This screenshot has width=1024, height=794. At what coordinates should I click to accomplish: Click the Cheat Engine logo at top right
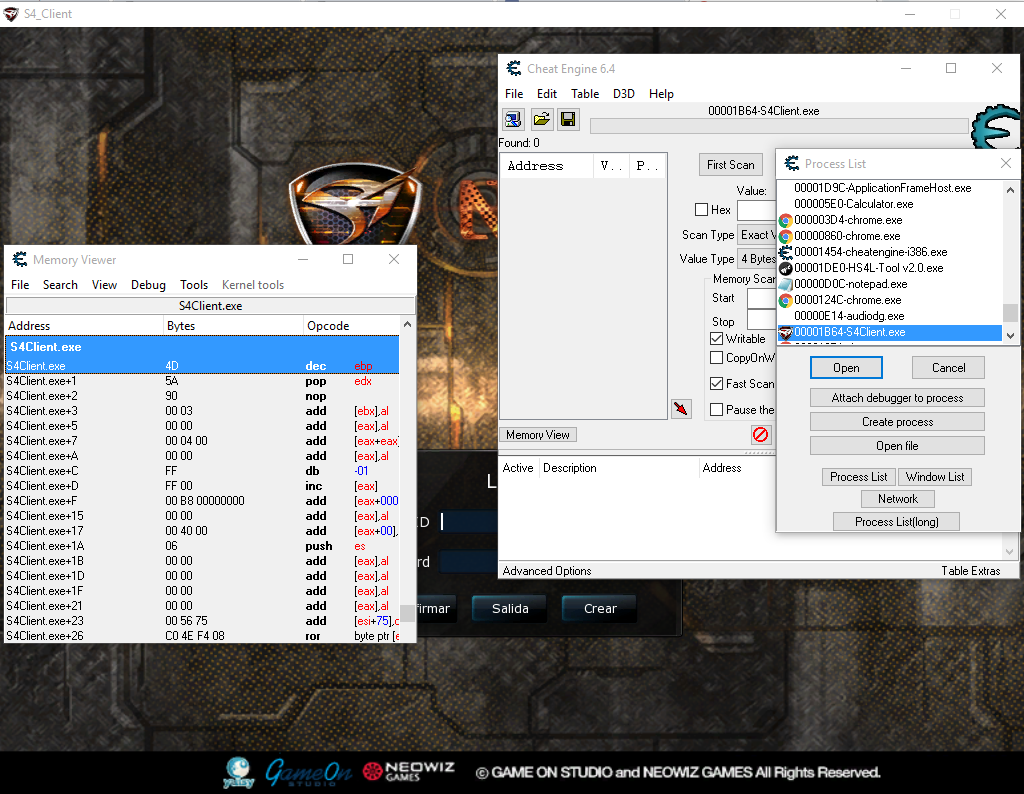click(x=995, y=127)
